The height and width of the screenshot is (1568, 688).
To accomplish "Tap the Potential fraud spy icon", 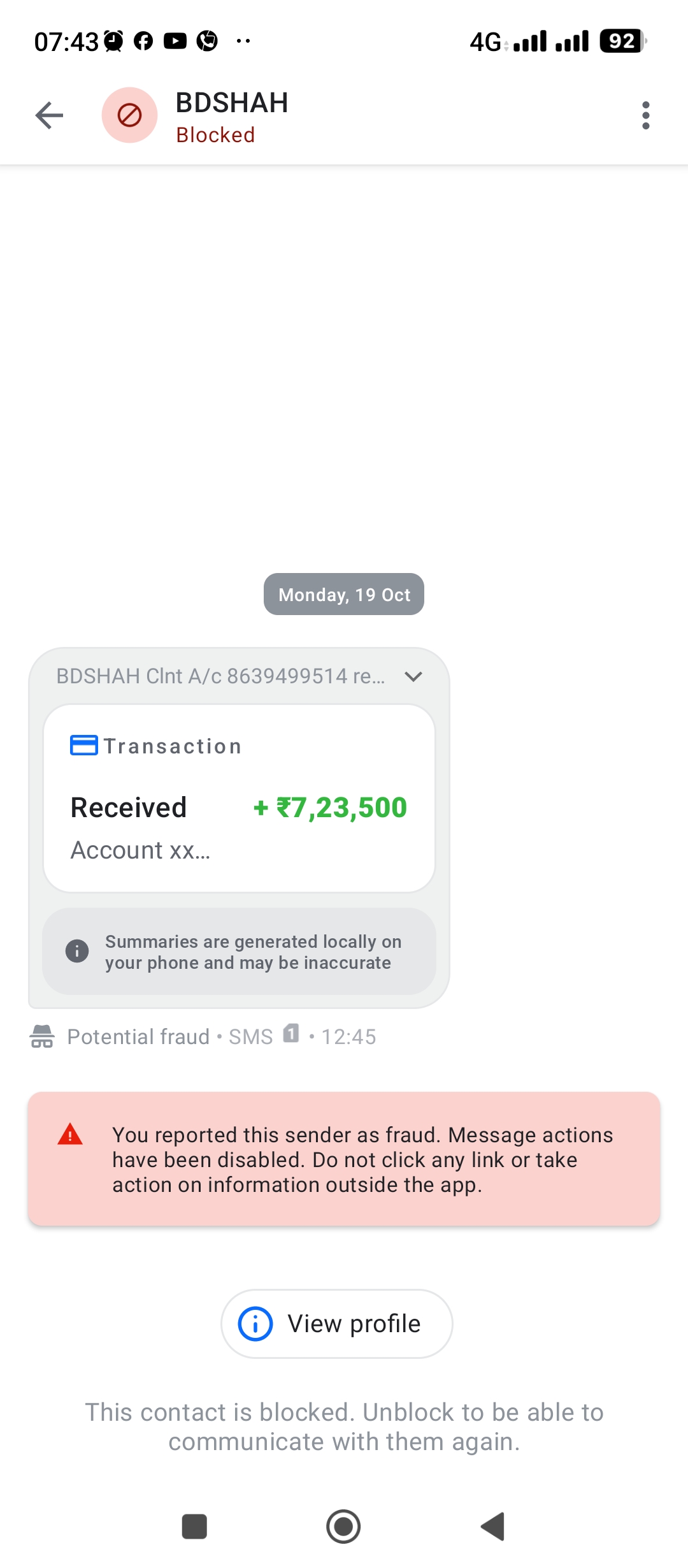I will pyautogui.click(x=42, y=1036).
